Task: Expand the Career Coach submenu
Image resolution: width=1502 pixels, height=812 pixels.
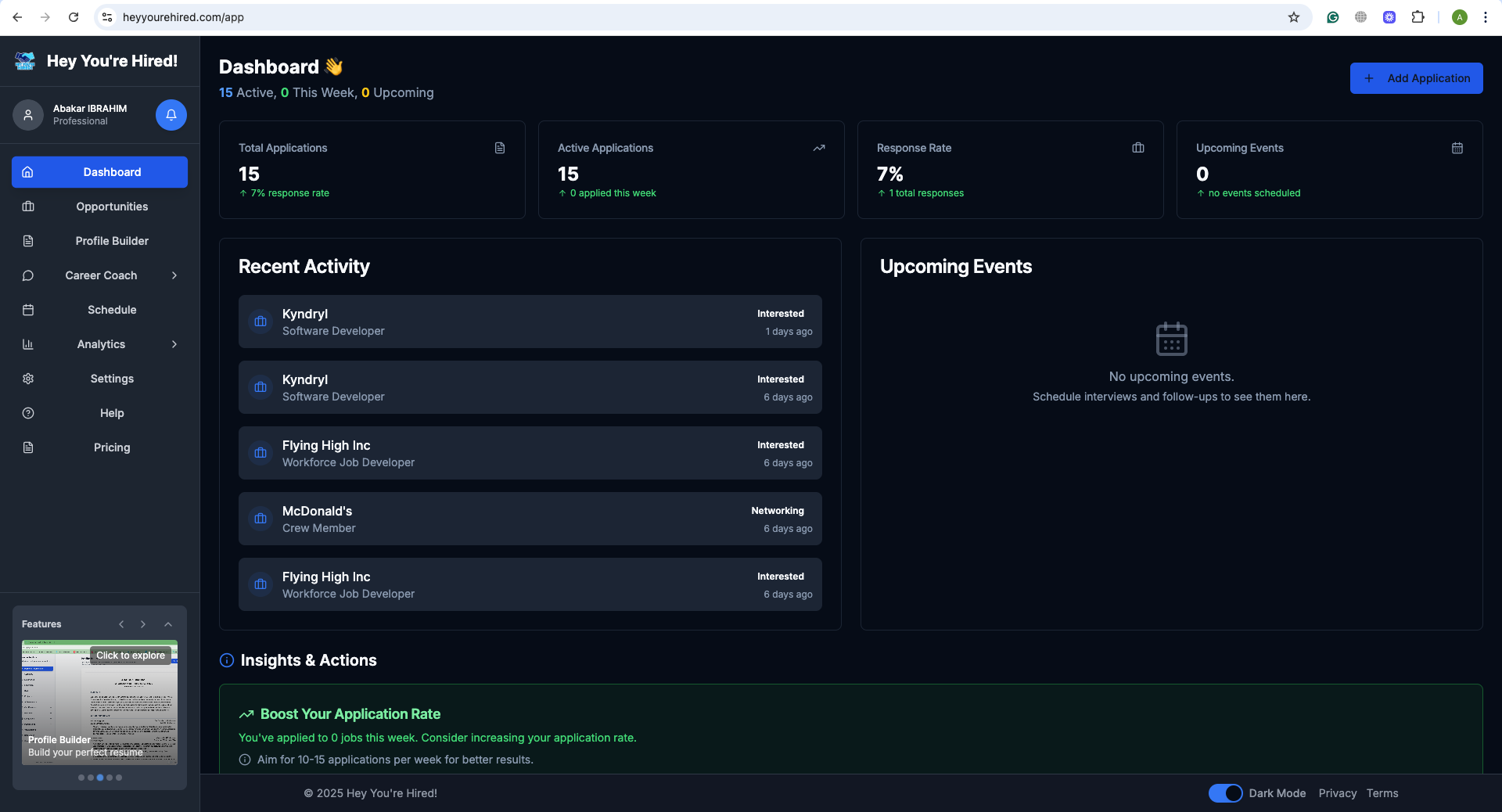Action: click(174, 275)
